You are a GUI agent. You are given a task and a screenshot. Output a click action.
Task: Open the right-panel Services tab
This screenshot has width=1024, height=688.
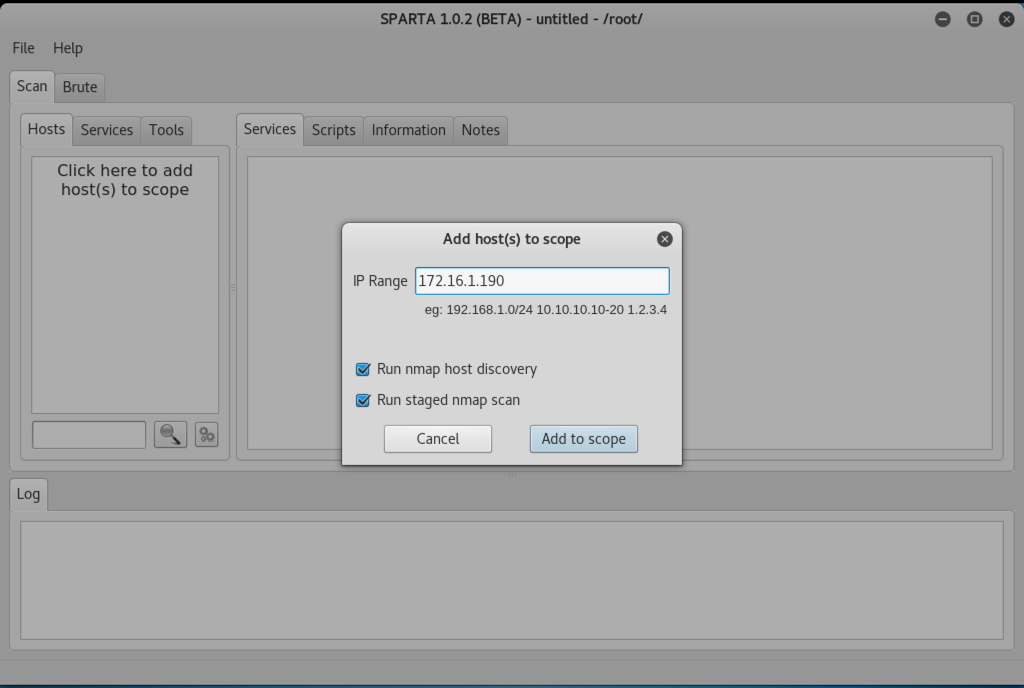270,129
